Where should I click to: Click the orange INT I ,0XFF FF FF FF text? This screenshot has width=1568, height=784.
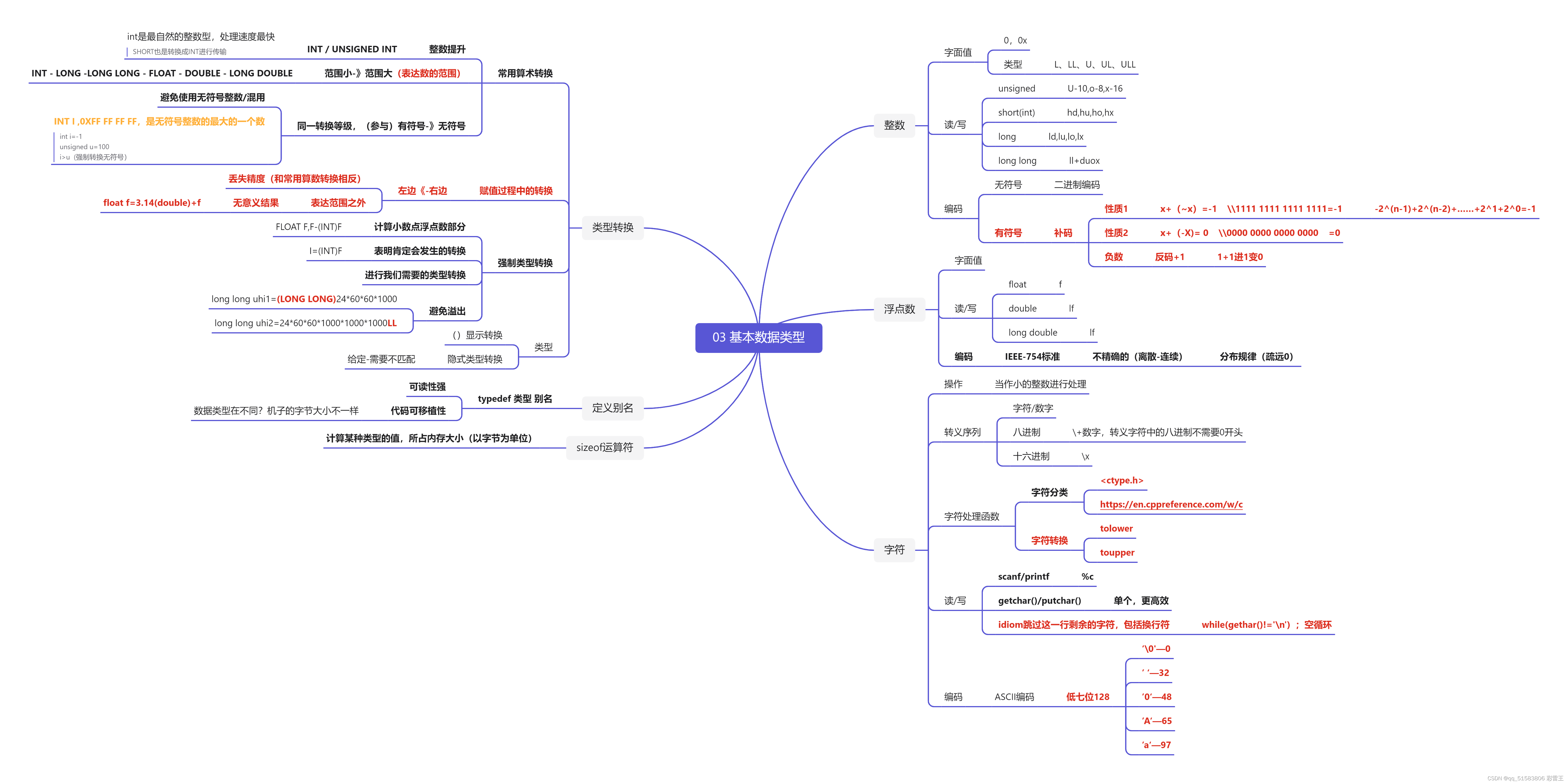click(159, 122)
